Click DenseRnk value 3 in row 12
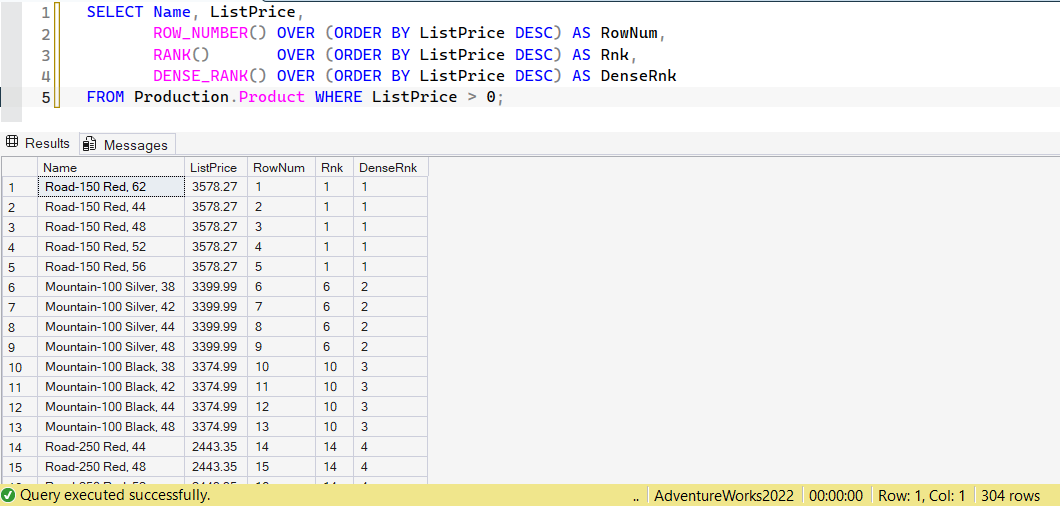 (390, 407)
